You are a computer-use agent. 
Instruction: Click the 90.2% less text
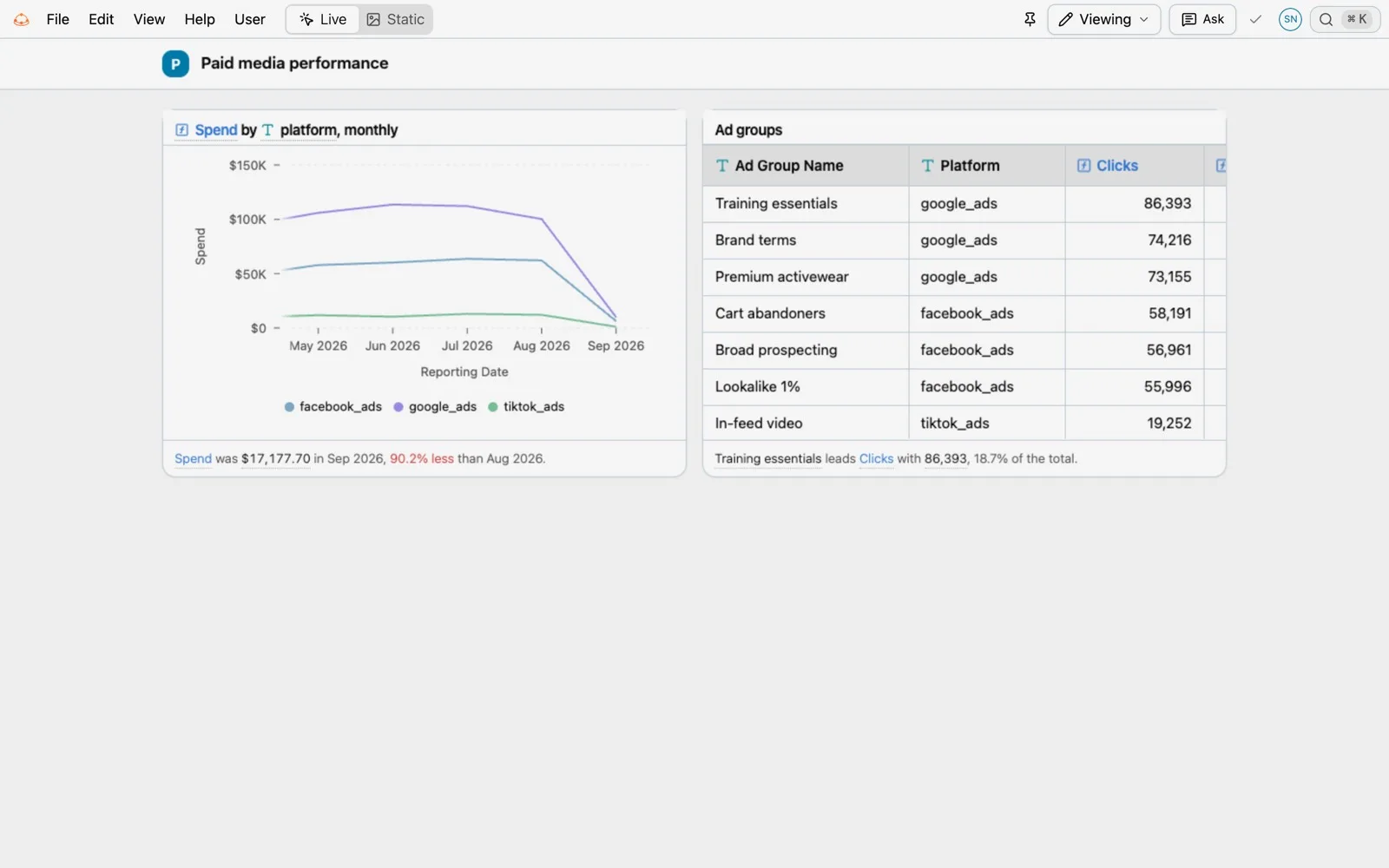click(x=422, y=458)
